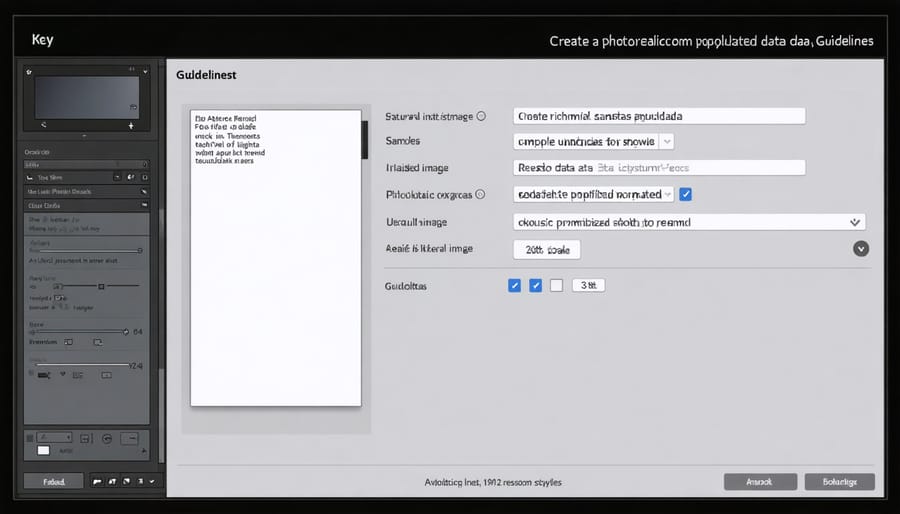Click the info icon beside Saturanl inatistmage
Viewport: 900px width, 514px height.
(x=481, y=116)
